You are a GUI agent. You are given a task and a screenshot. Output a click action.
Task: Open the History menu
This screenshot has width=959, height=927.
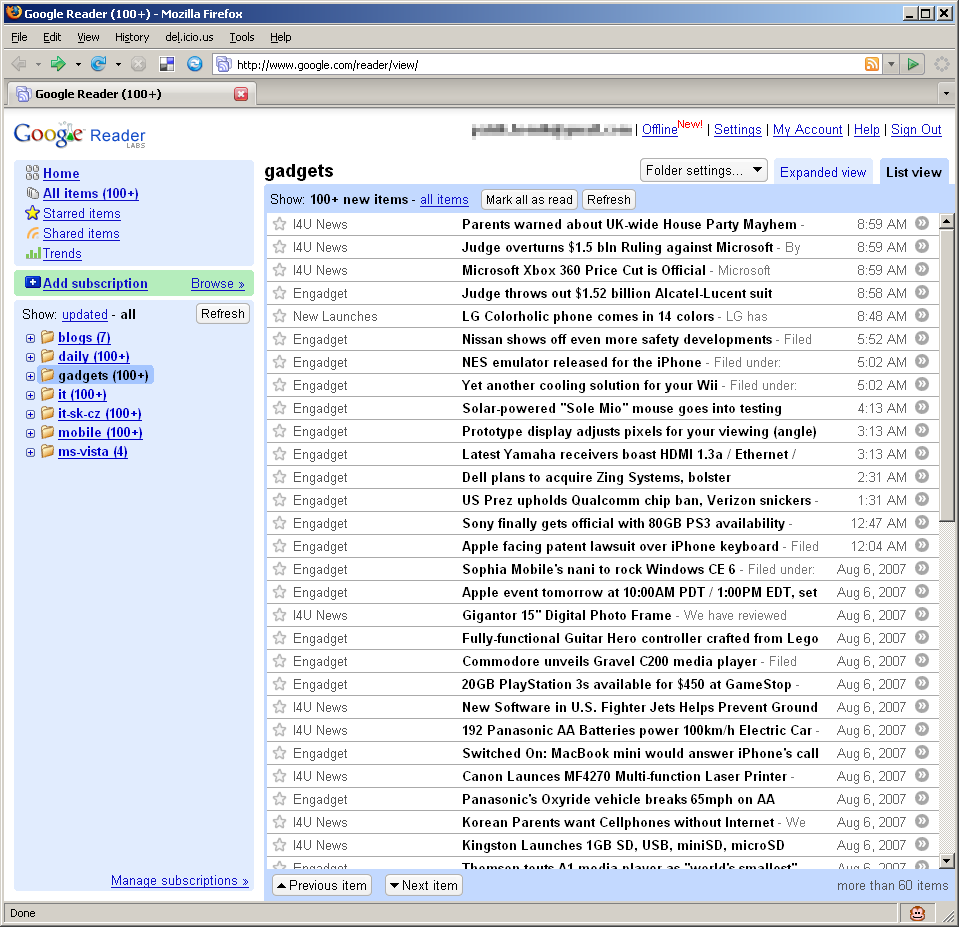click(132, 37)
